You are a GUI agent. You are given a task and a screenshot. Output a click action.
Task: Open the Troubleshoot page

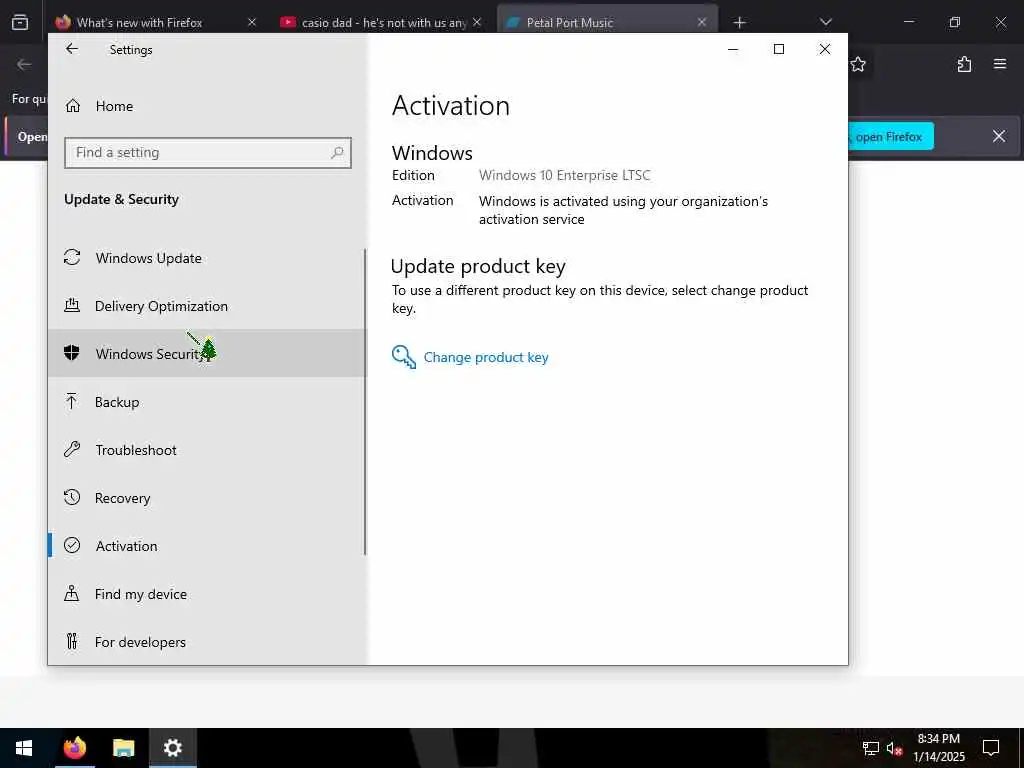[207, 450]
